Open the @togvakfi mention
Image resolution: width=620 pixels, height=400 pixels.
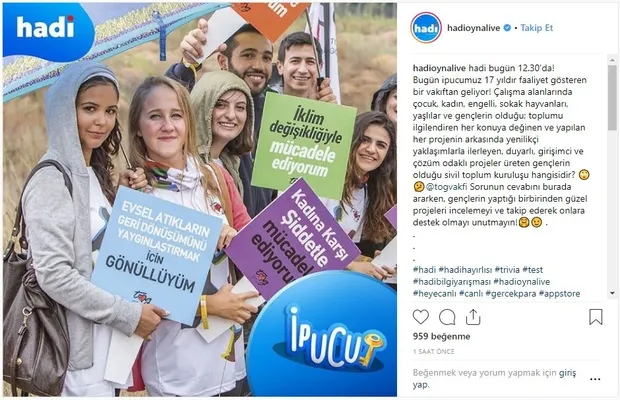[x=447, y=187]
